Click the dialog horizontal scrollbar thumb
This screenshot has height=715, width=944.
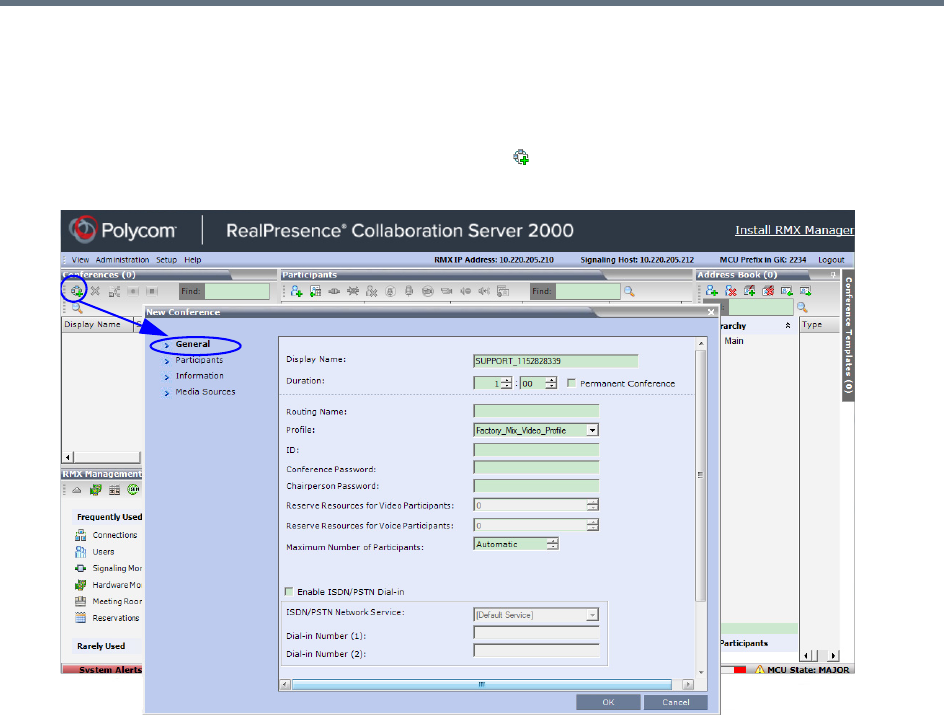[x=482, y=684]
